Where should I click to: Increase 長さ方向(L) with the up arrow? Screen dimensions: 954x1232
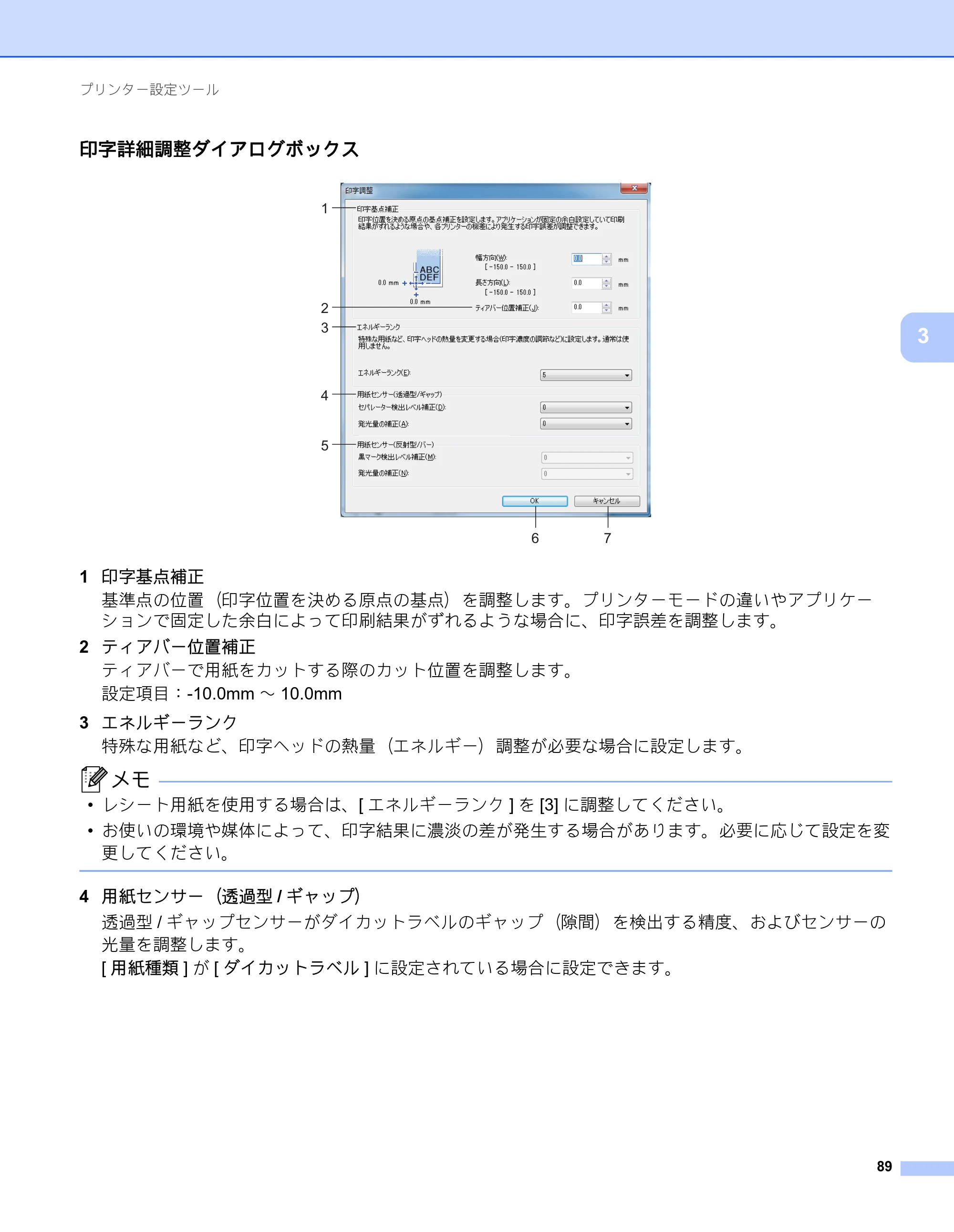point(607,281)
